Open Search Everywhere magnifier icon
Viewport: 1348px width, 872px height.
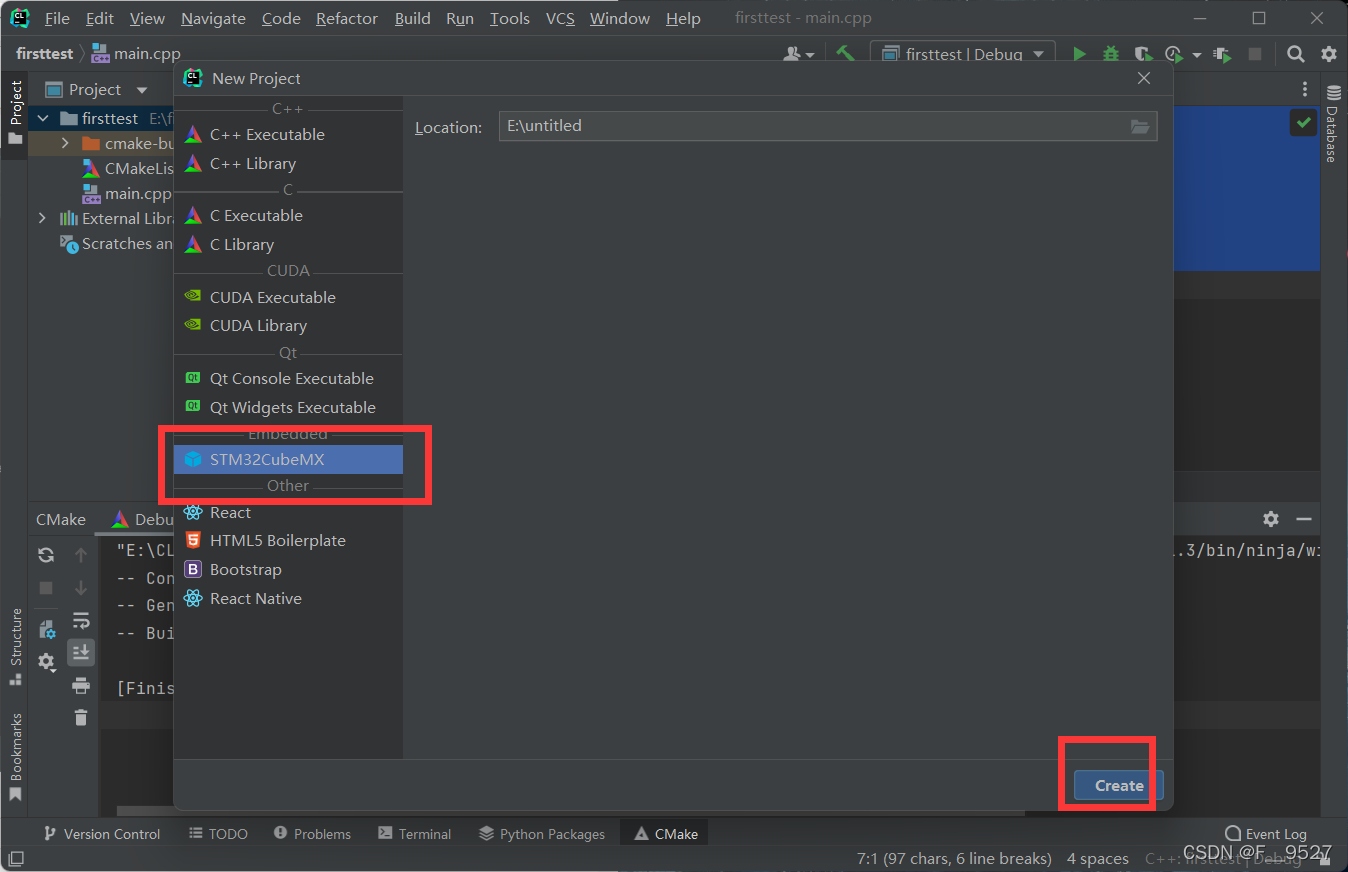pos(1296,54)
